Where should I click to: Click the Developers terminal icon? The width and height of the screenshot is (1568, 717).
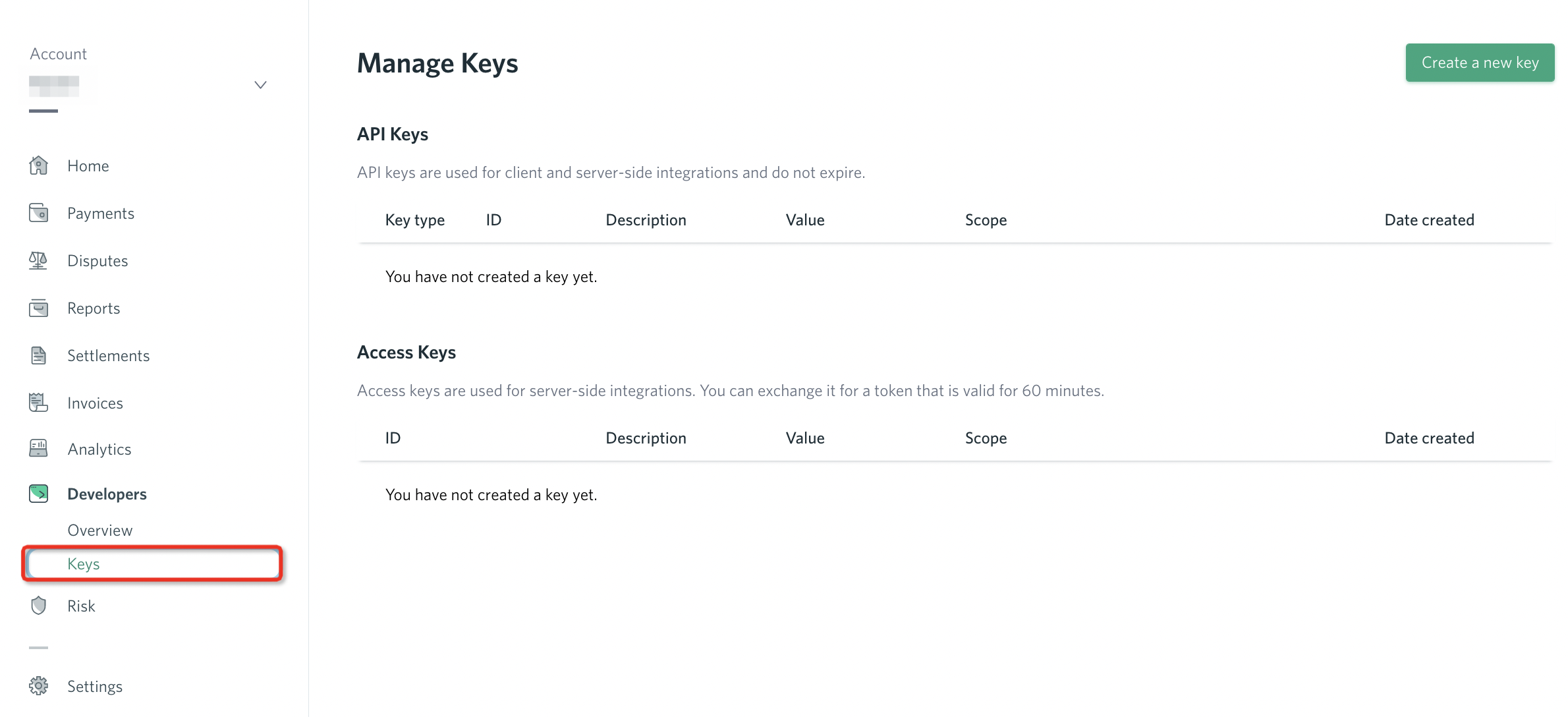39,494
